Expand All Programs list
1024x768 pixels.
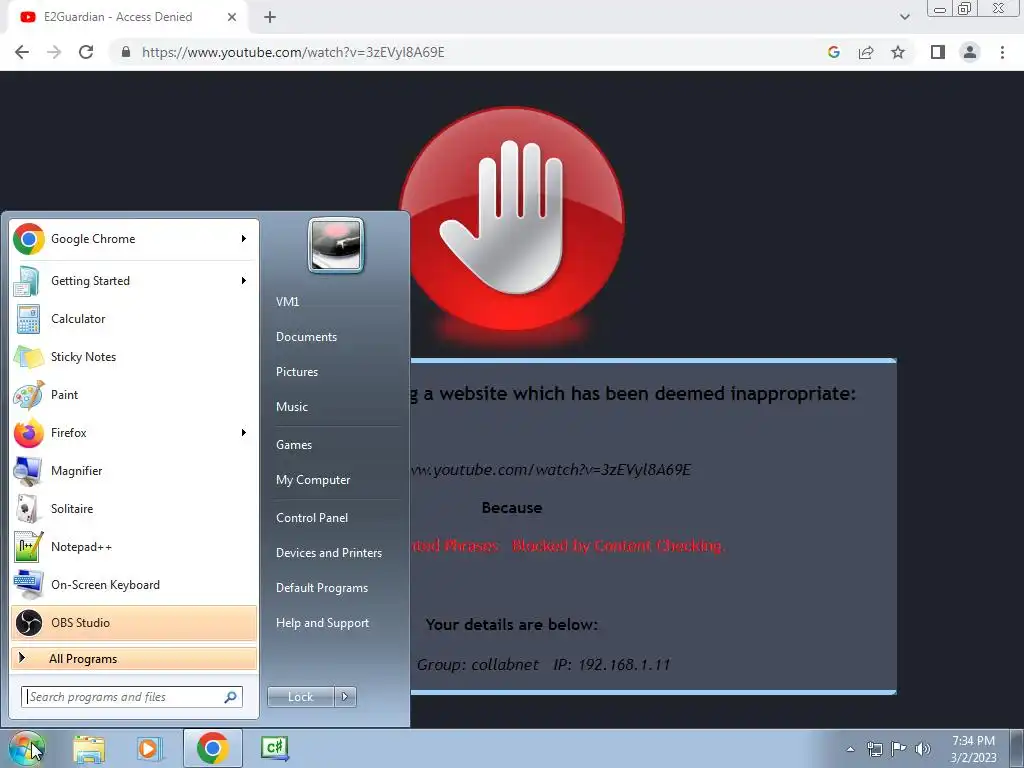(134, 659)
